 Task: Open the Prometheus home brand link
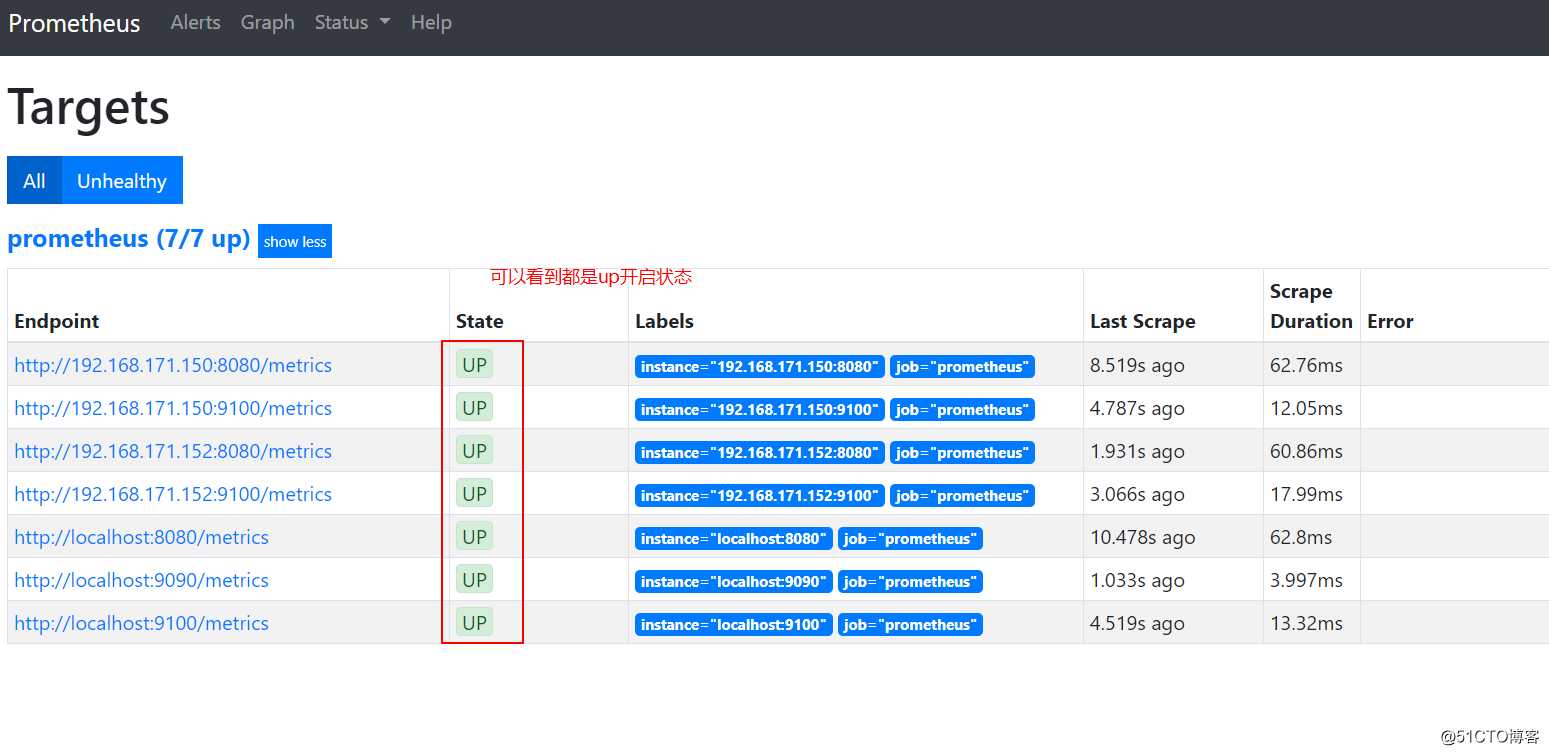tap(74, 23)
